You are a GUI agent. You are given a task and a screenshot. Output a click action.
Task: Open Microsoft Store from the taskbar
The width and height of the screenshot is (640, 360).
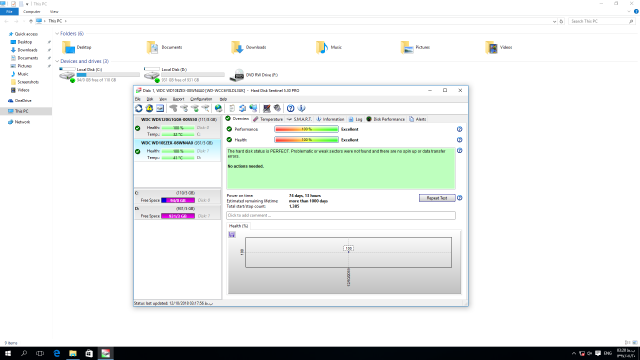point(89,353)
